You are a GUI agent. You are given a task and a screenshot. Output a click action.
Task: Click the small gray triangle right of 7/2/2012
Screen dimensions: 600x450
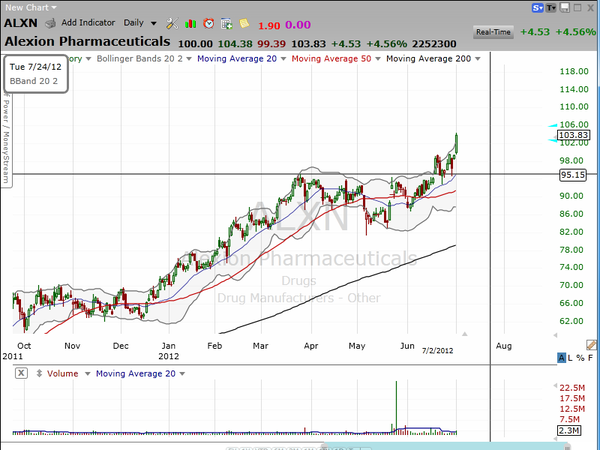point(465,334)
